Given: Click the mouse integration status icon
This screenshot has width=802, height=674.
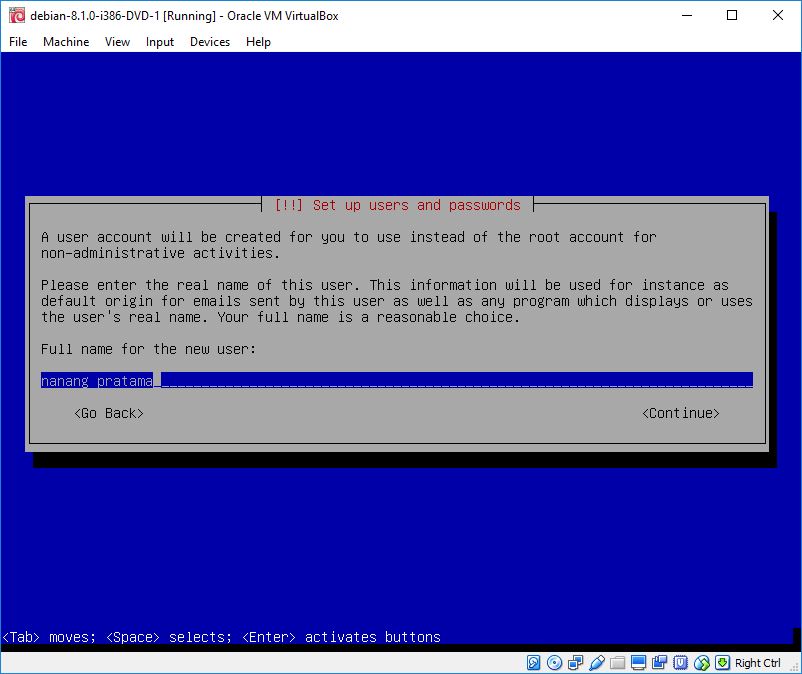Looking at the screenshot, I should coord(702,663).
